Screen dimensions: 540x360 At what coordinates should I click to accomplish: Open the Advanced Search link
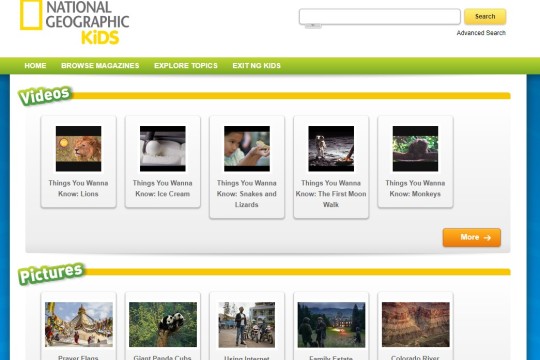point(481,33)
